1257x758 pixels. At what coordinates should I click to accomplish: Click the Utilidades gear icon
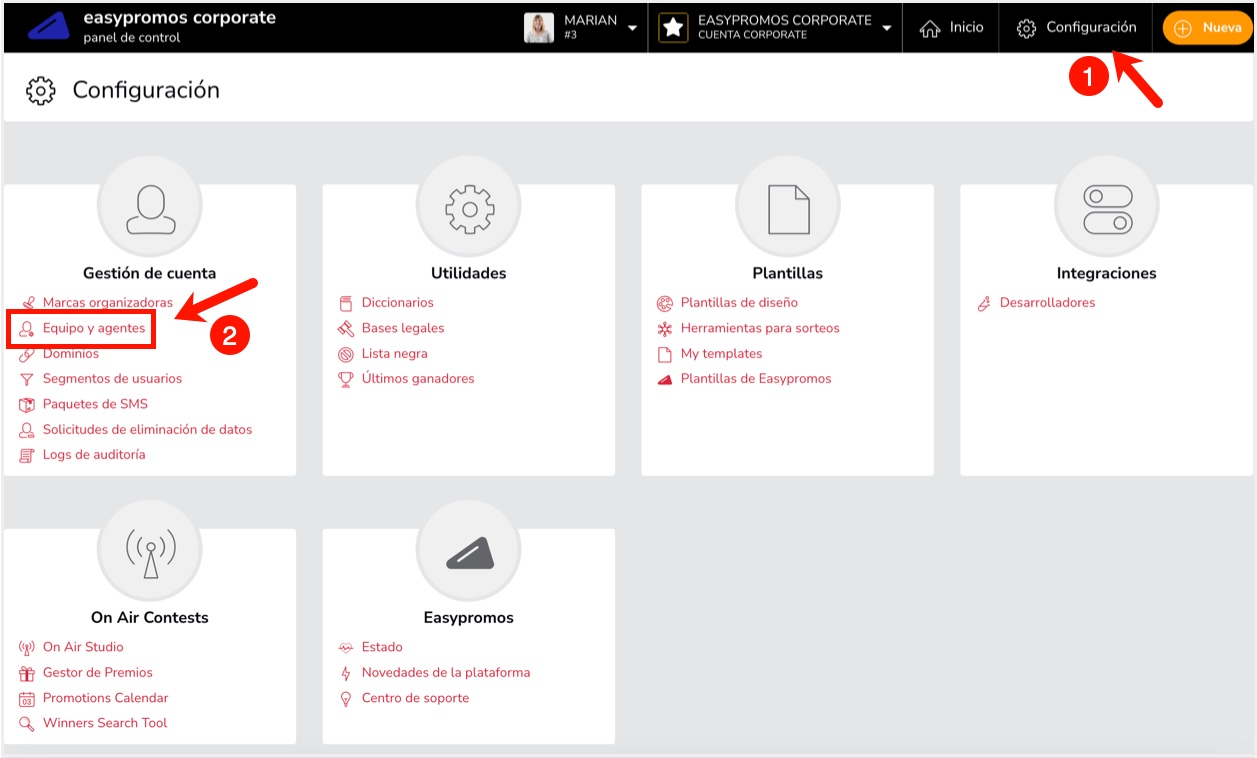point(469,208)
